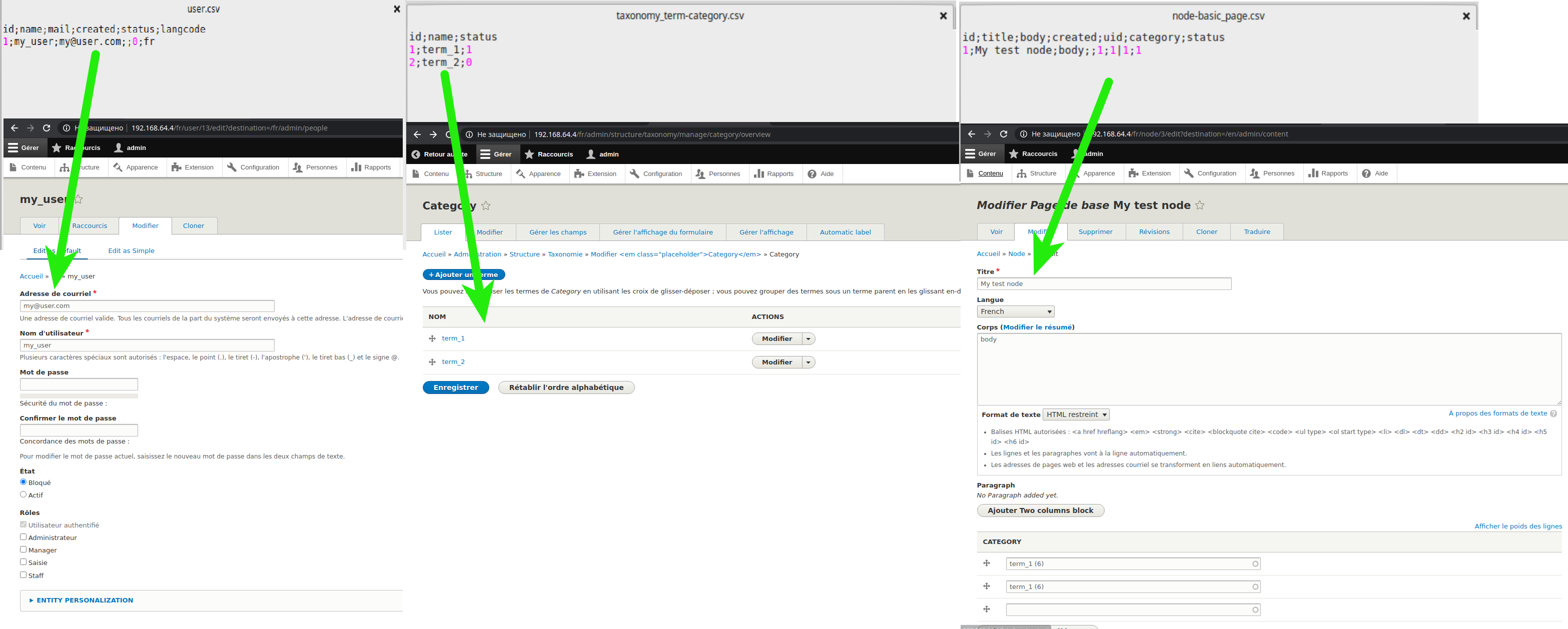Enable the Administrateur role checkbox
The height and width of the screenshot is (629, 1568).
click(x=23, y=537)
